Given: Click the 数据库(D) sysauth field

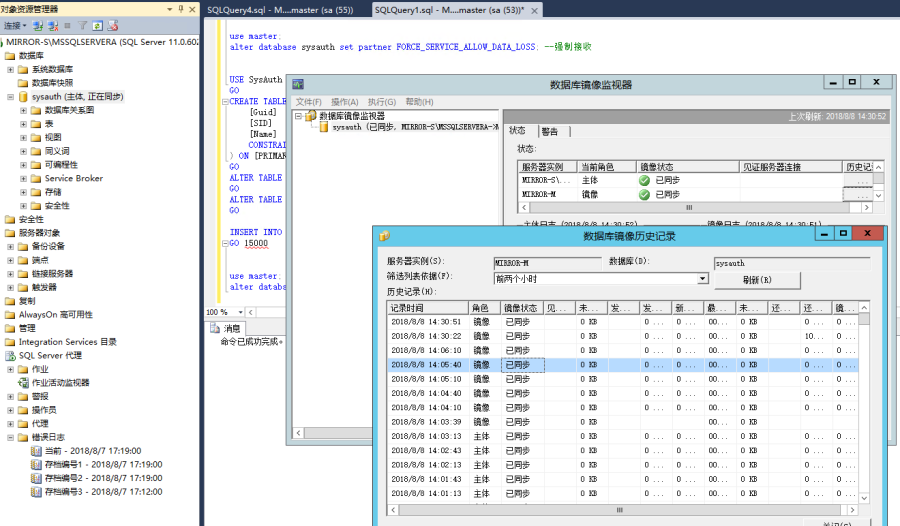Looking at the screenshot, I should [x=792, y=263].
